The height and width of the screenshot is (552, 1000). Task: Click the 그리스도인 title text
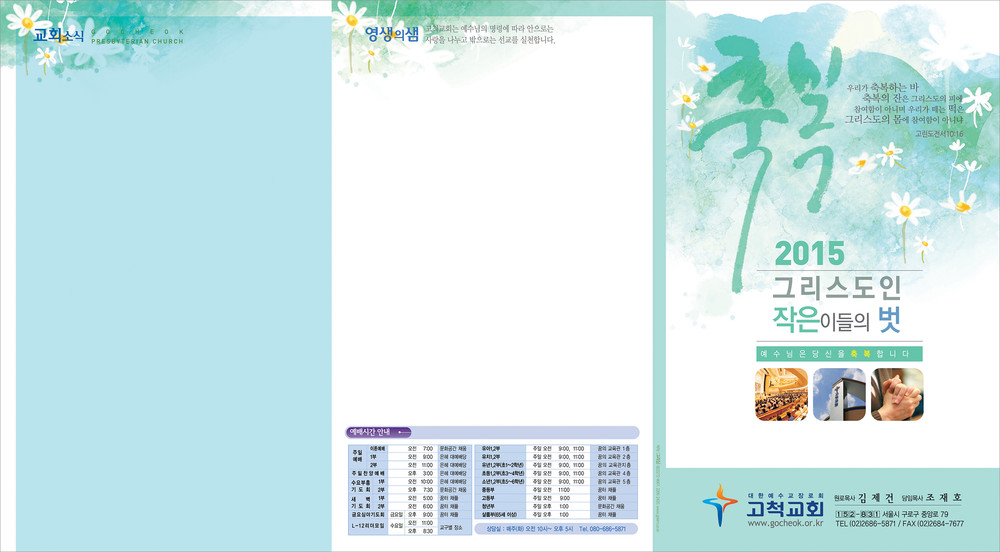[x=837, y=289]
